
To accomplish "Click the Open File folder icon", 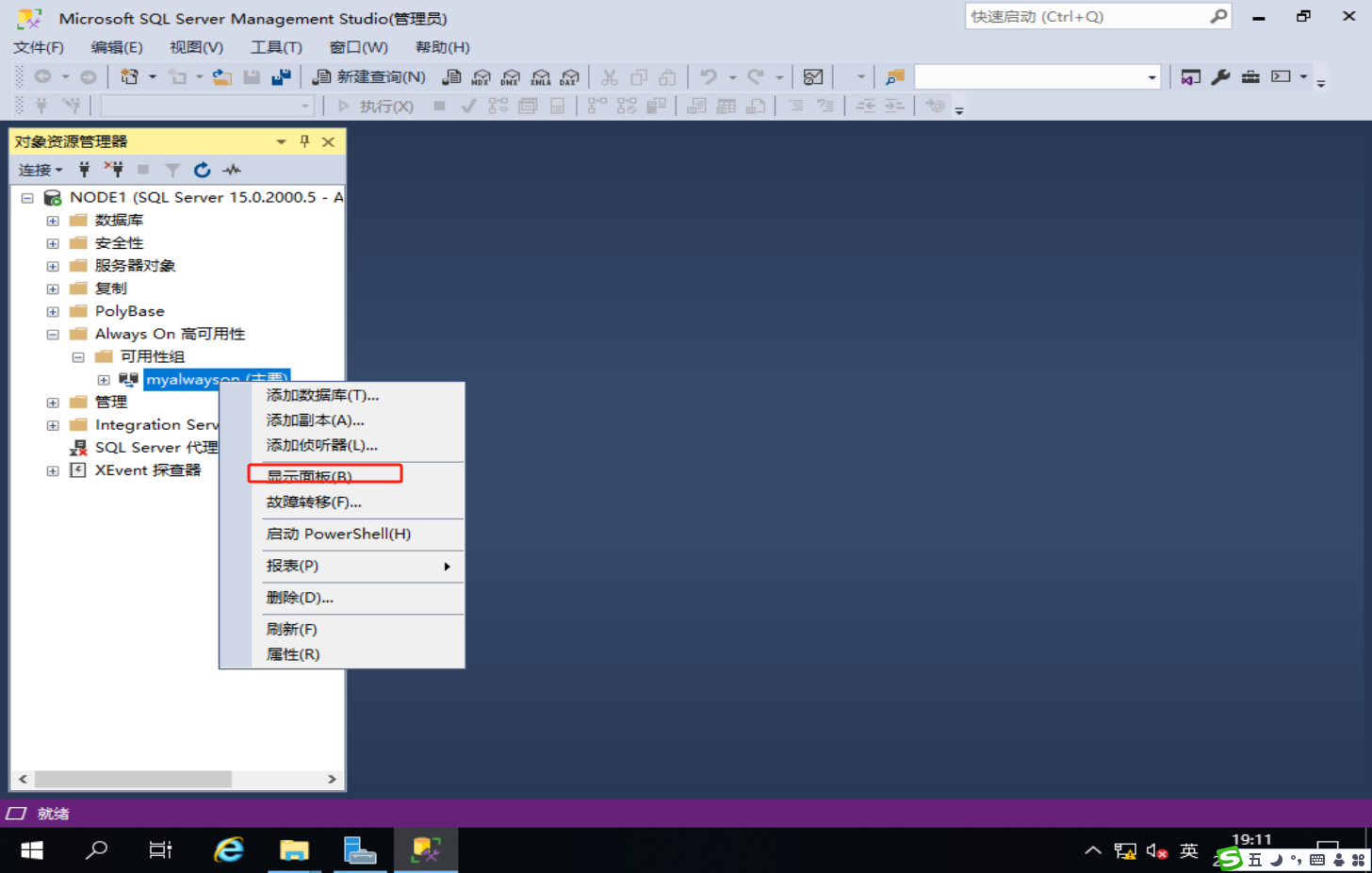I will coord(222,77).
